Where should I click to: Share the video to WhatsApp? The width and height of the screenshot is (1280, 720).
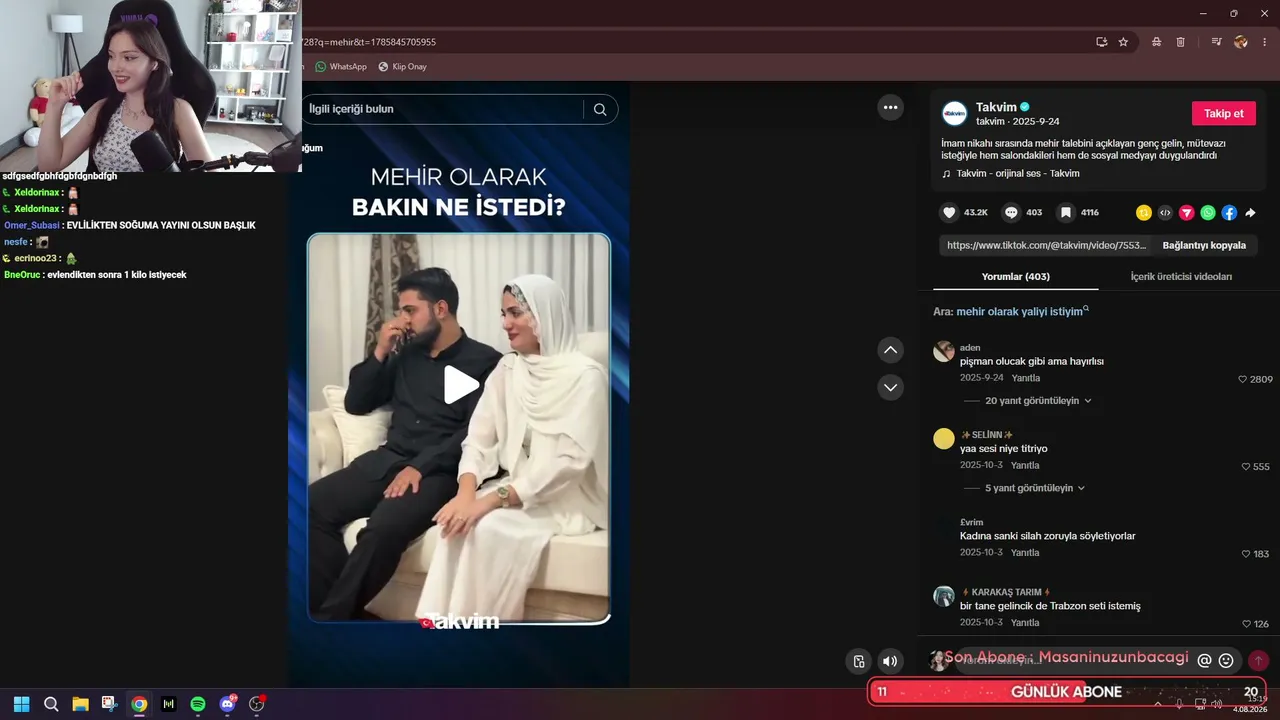1208,213
